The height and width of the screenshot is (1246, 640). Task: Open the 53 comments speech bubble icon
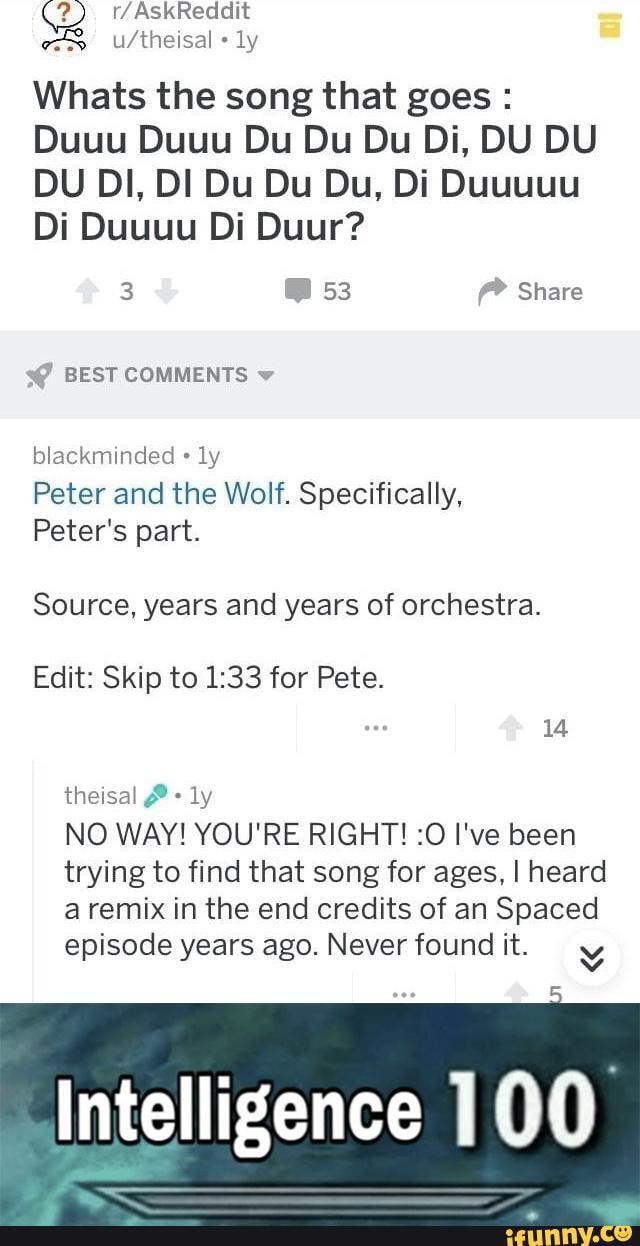[x=298, y=291]
